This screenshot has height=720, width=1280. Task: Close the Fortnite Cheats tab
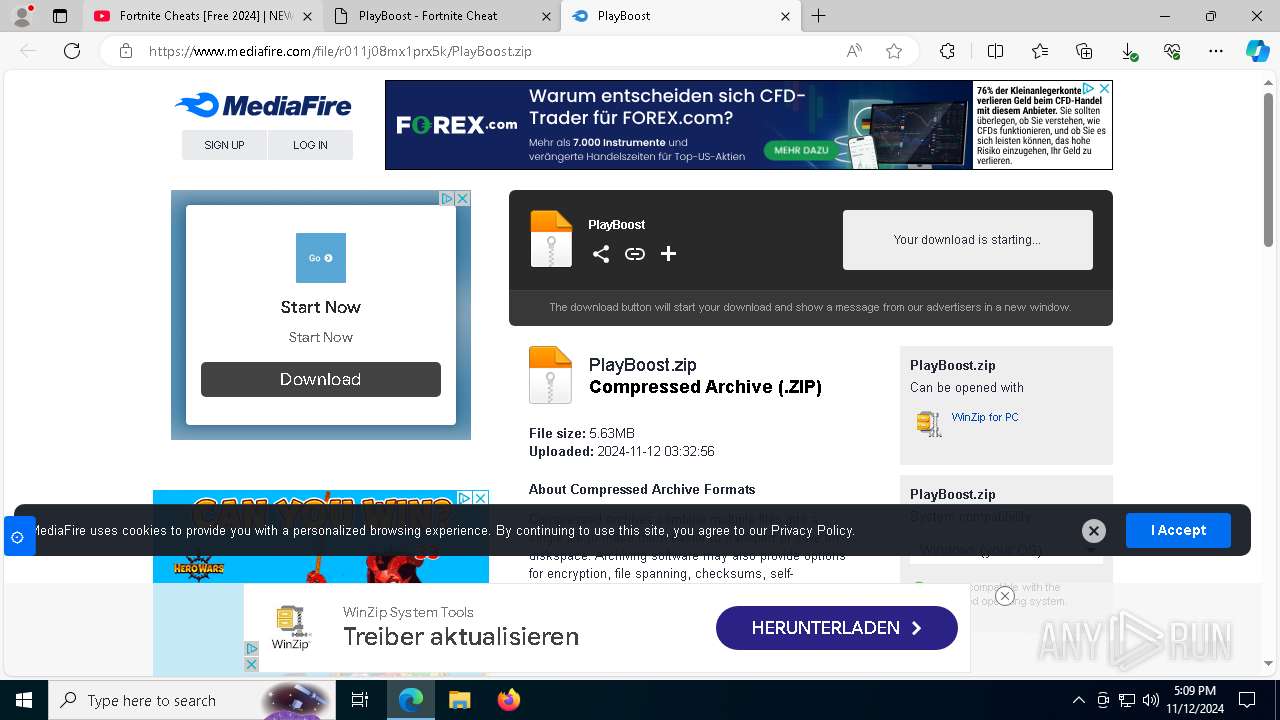pyautogui.click(x=307, y=16)
